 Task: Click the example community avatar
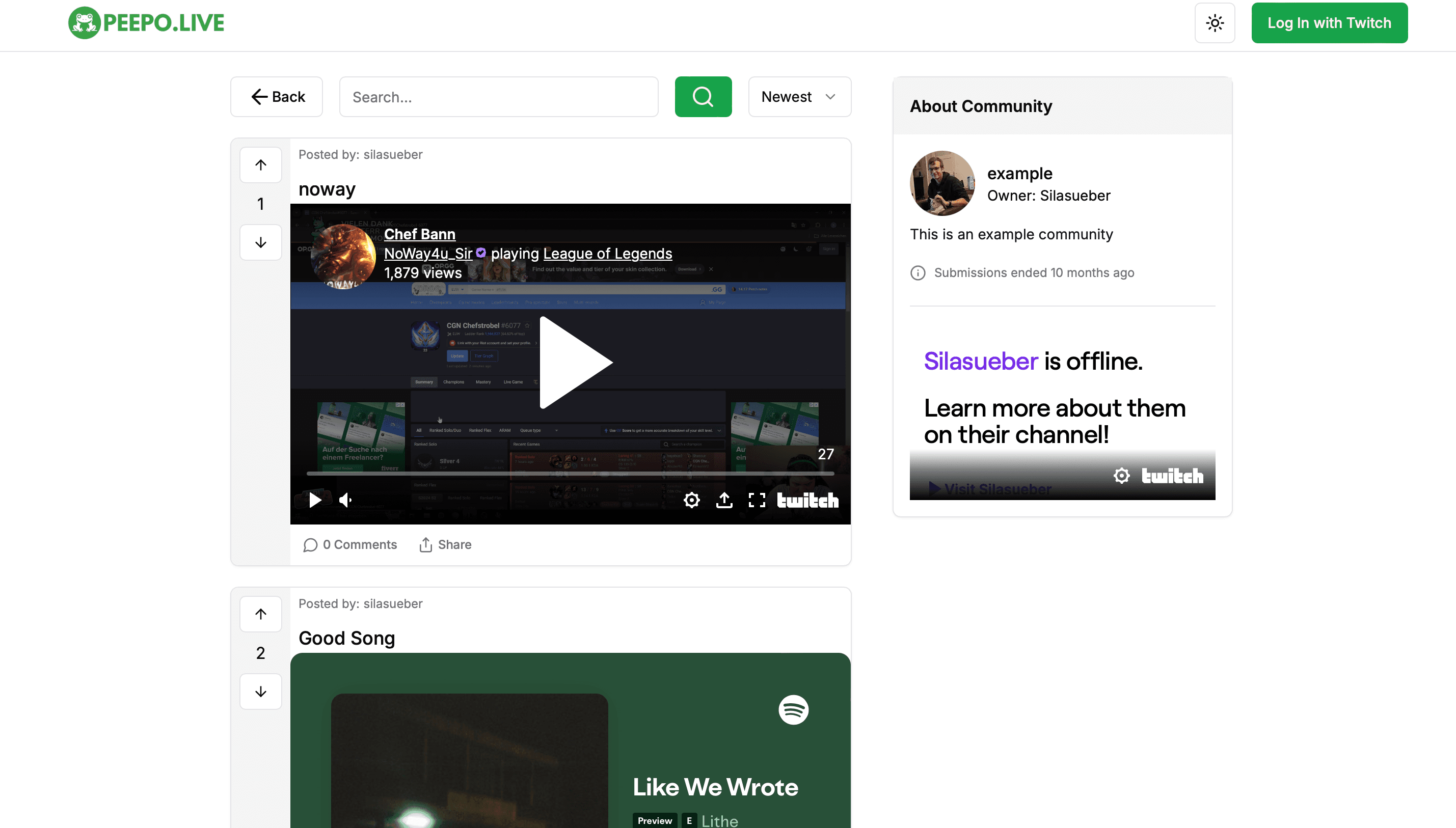(x=942, y=183)
